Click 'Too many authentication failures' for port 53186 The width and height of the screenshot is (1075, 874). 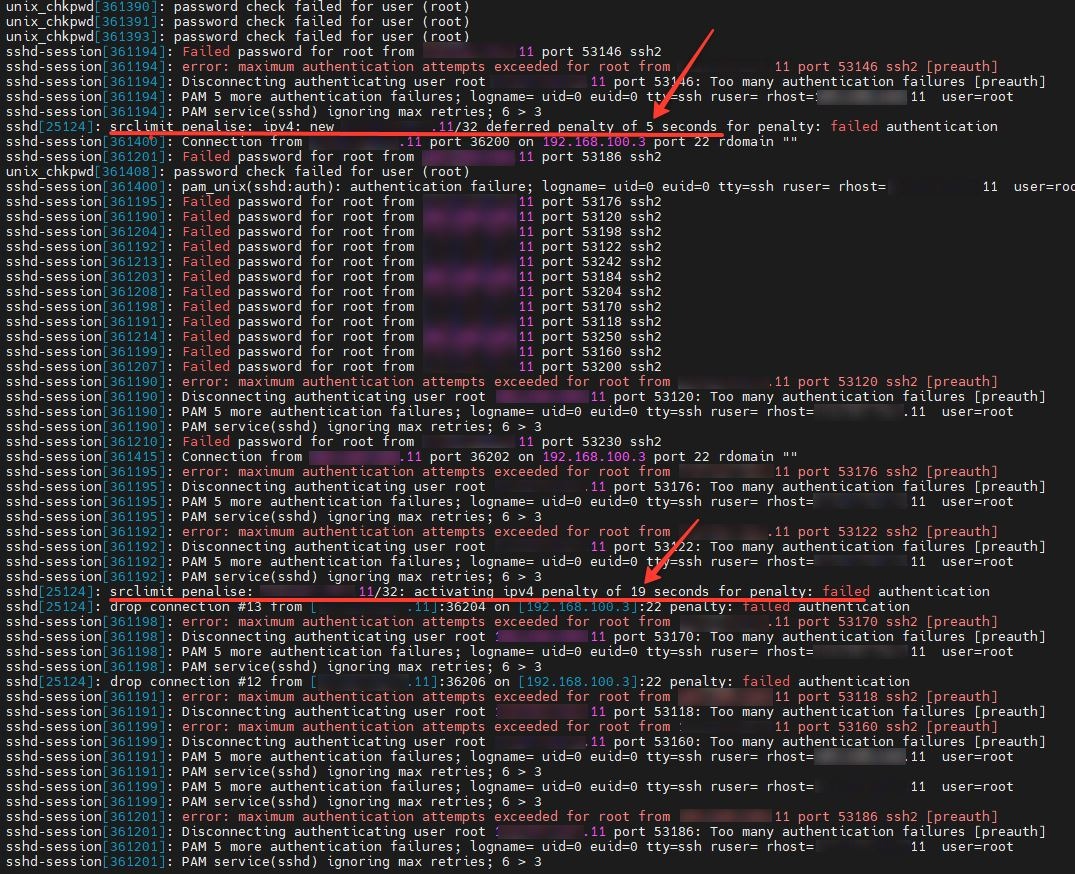(x=838, y=831)
